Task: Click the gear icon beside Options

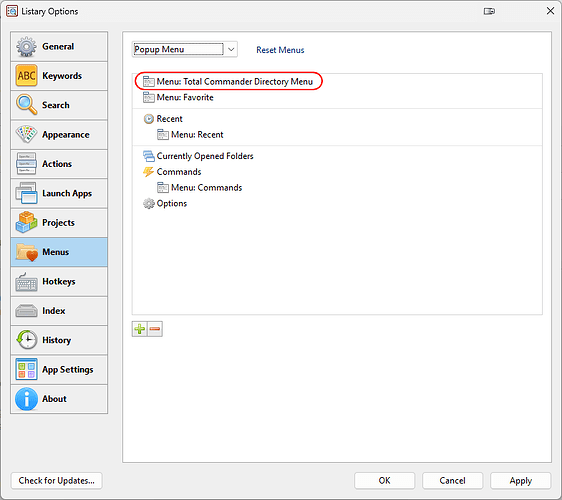Action: tap(149, 204)
